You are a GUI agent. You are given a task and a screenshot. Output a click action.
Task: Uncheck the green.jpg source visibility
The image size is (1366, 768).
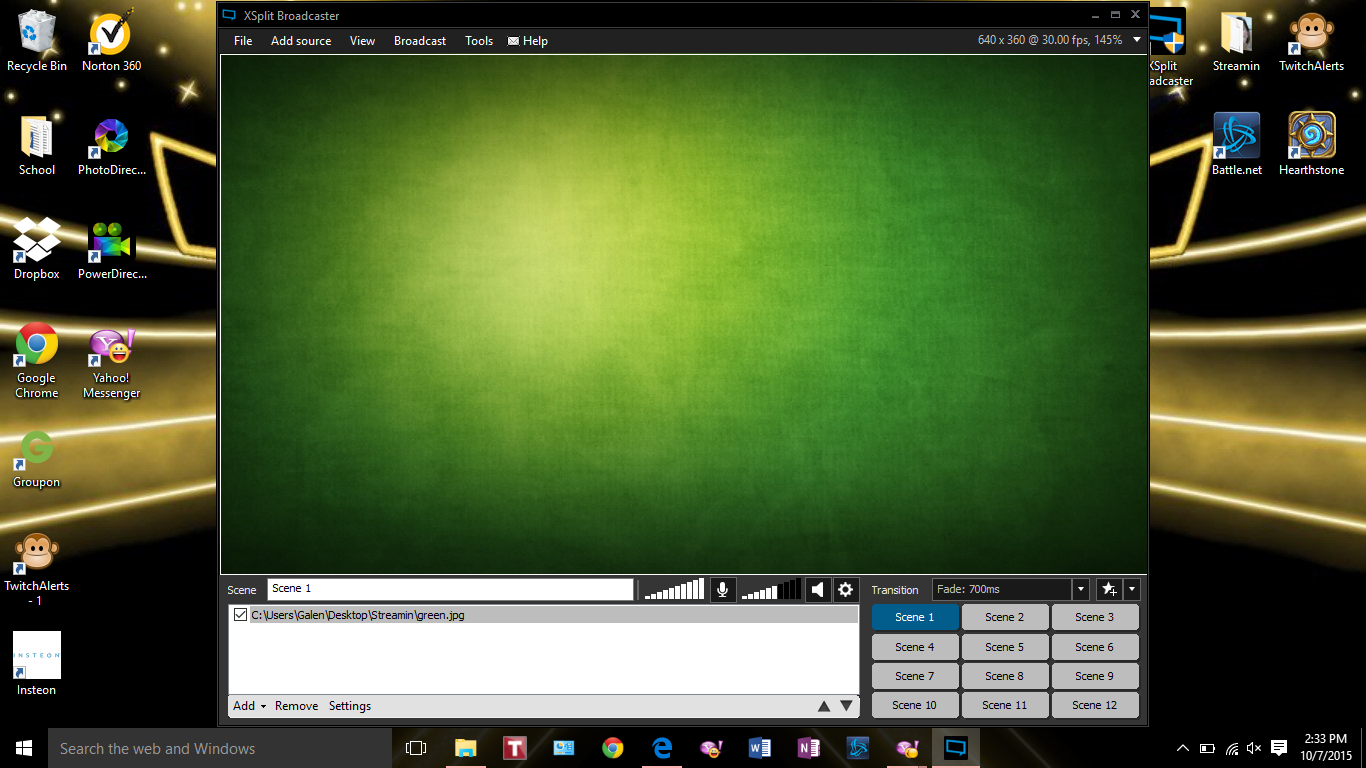pyautogui.click(x=240, y=614)
